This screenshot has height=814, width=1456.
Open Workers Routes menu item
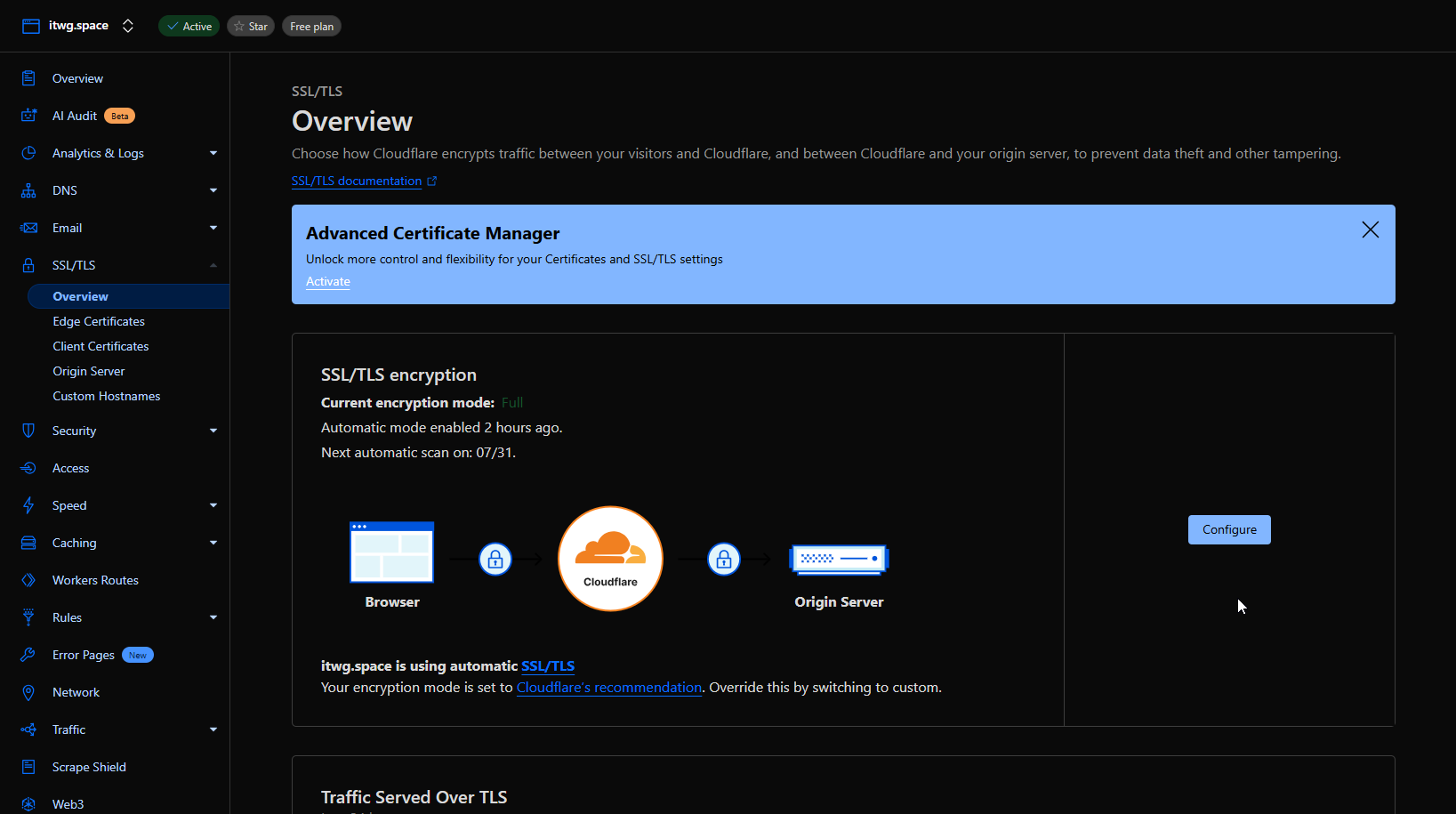95,580
